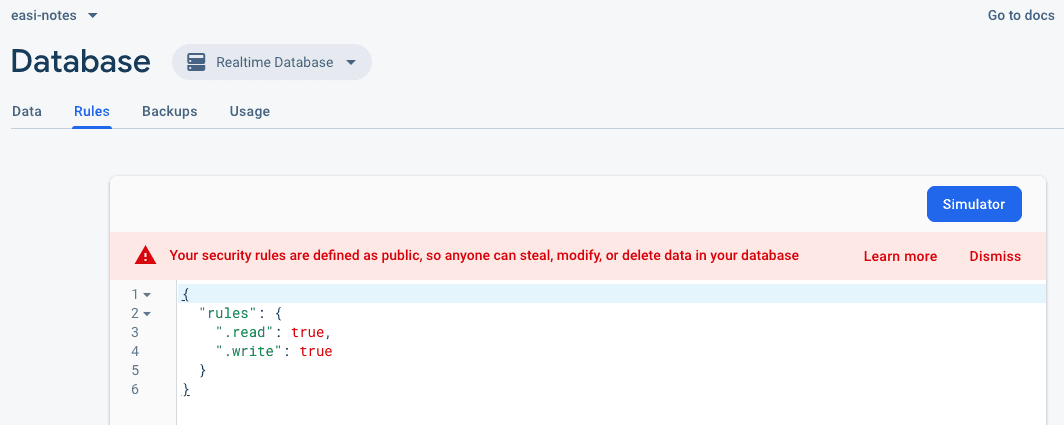Click the security warning message text
1064x425 pixels.
[484, 256]
